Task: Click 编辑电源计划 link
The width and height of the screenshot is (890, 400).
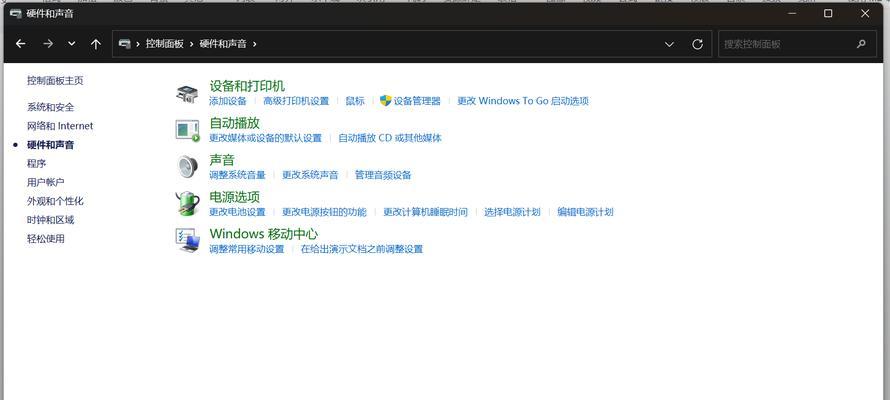Action: coord(585,212)
